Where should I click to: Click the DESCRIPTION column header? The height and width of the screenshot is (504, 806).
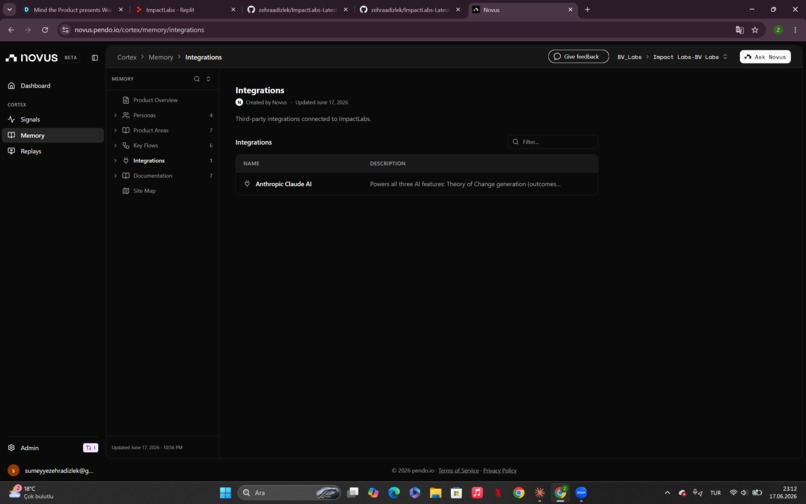tap(388, 164)
